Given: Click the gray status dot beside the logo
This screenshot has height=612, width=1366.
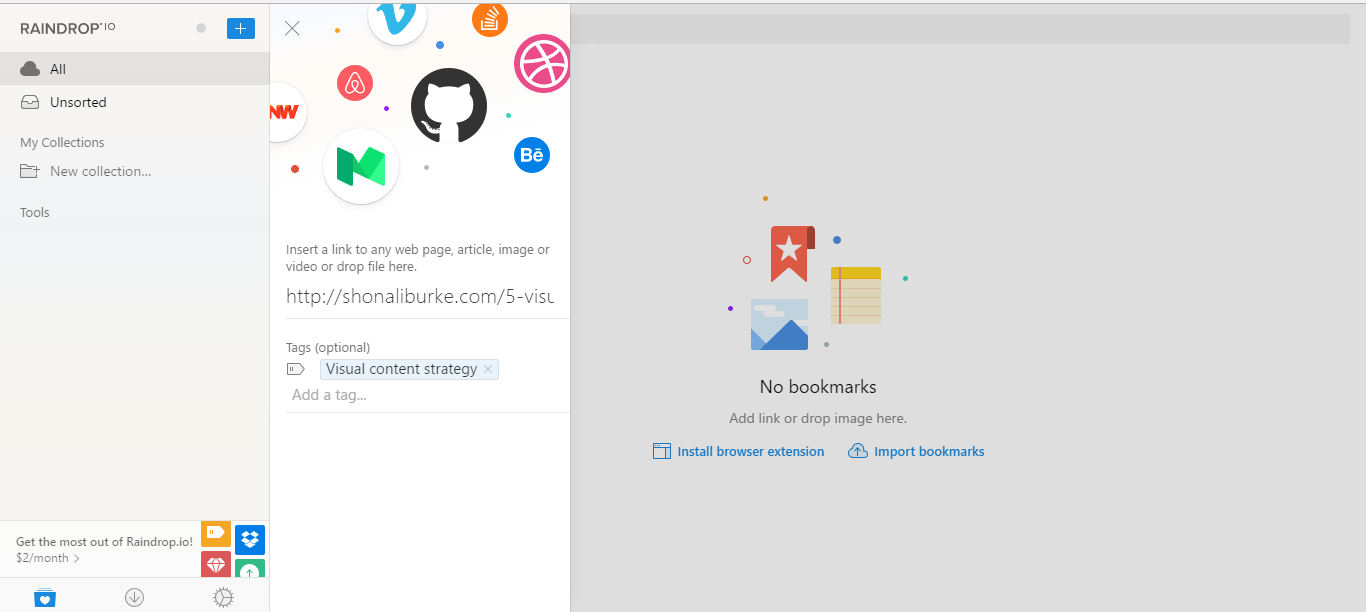Looking at the screenshot, I should coord(201,28).
